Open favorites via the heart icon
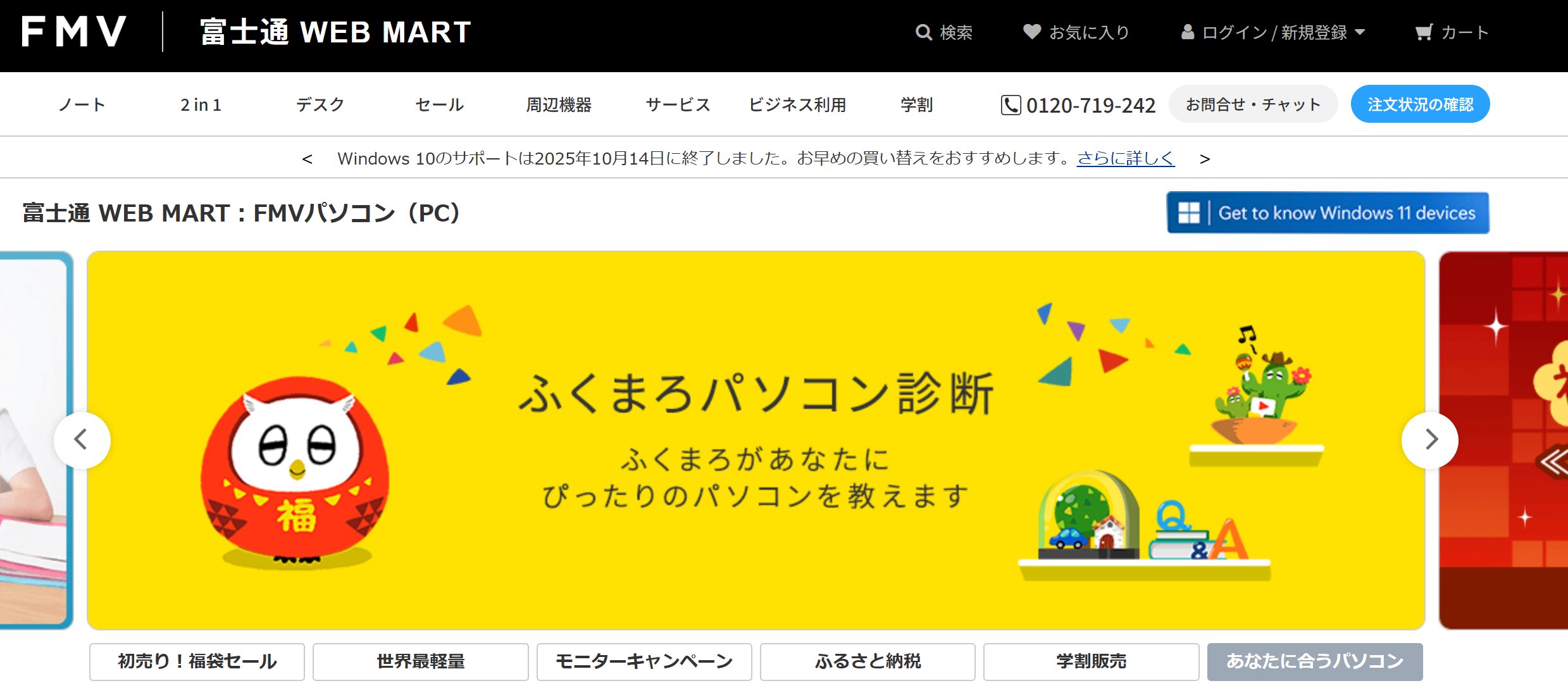The image size is (1568, 688). pyautogui.click(x=1033, y=32)
